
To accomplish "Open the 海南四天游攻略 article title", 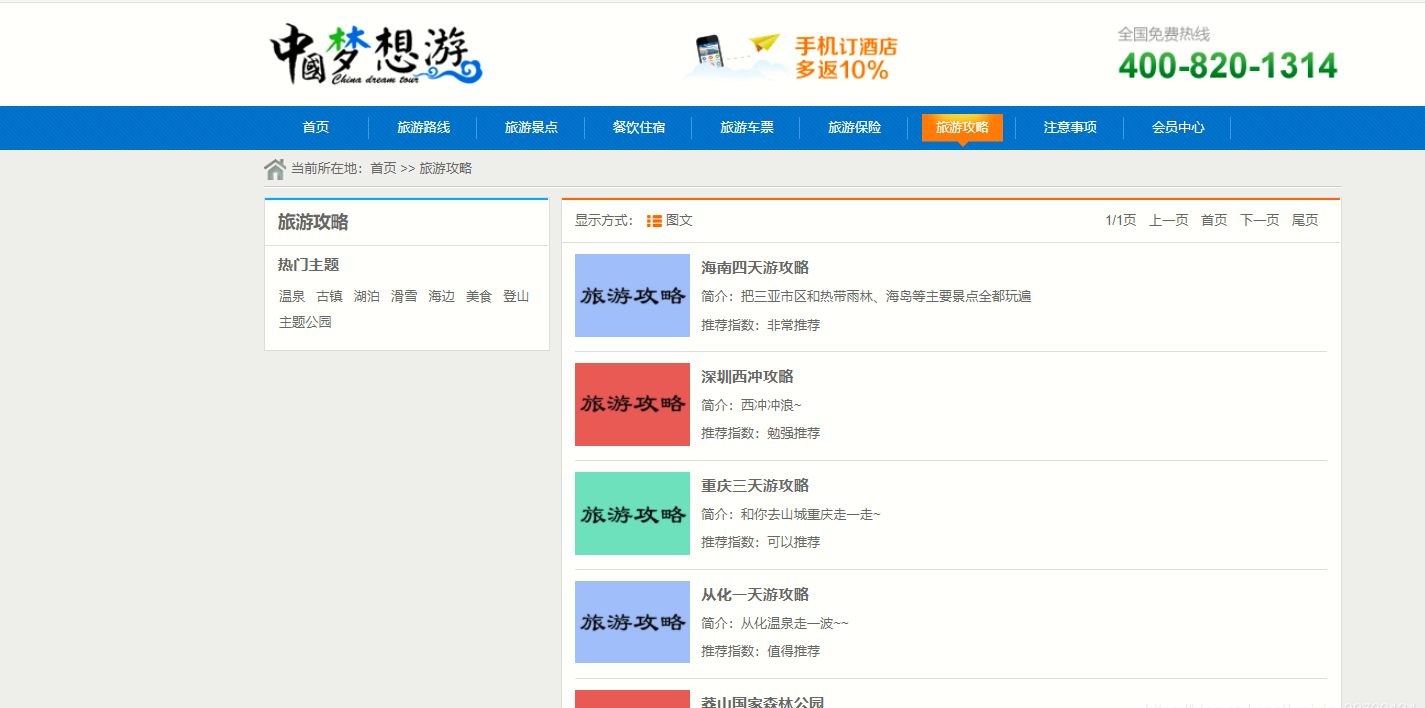I will 755,268.
